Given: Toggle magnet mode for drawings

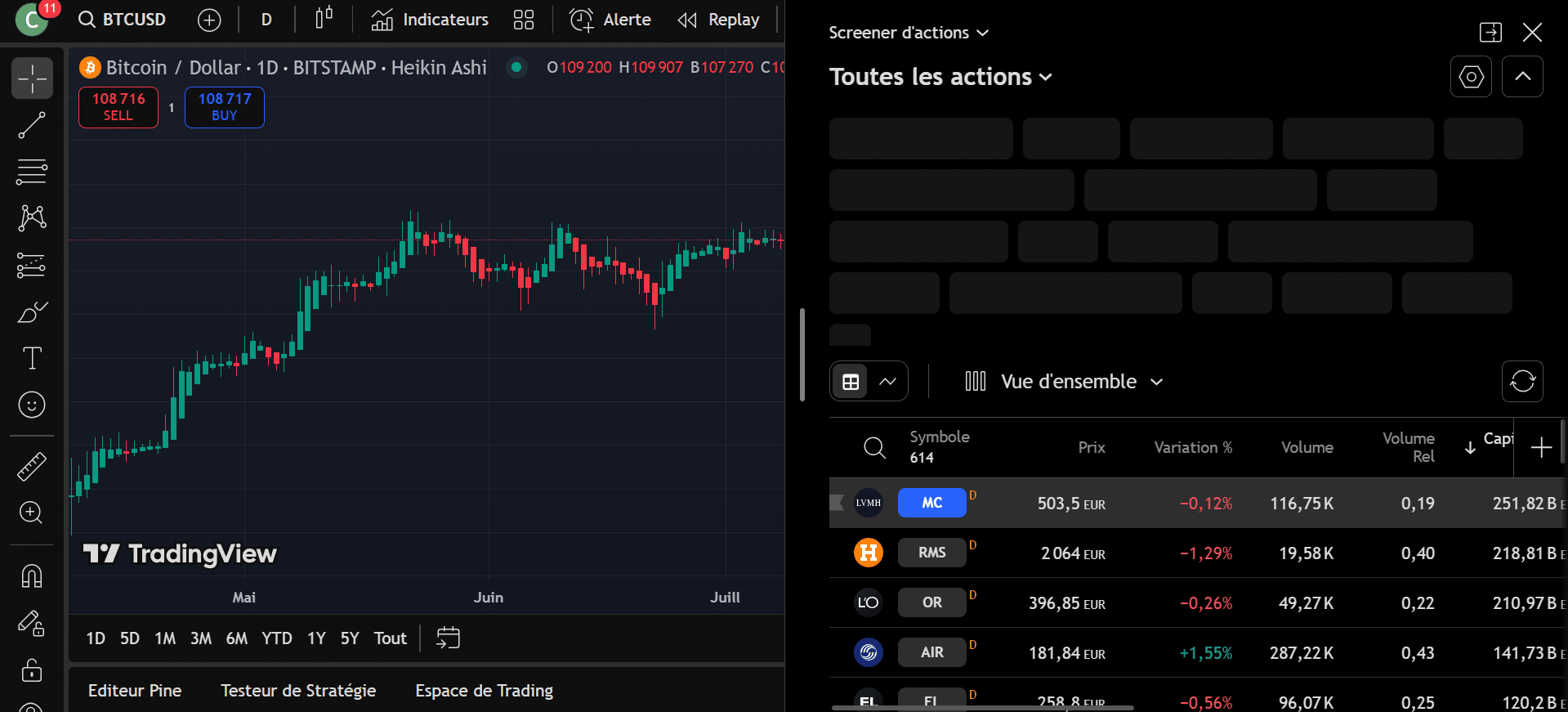Looking at the screenshot, I should pos(32,576).
